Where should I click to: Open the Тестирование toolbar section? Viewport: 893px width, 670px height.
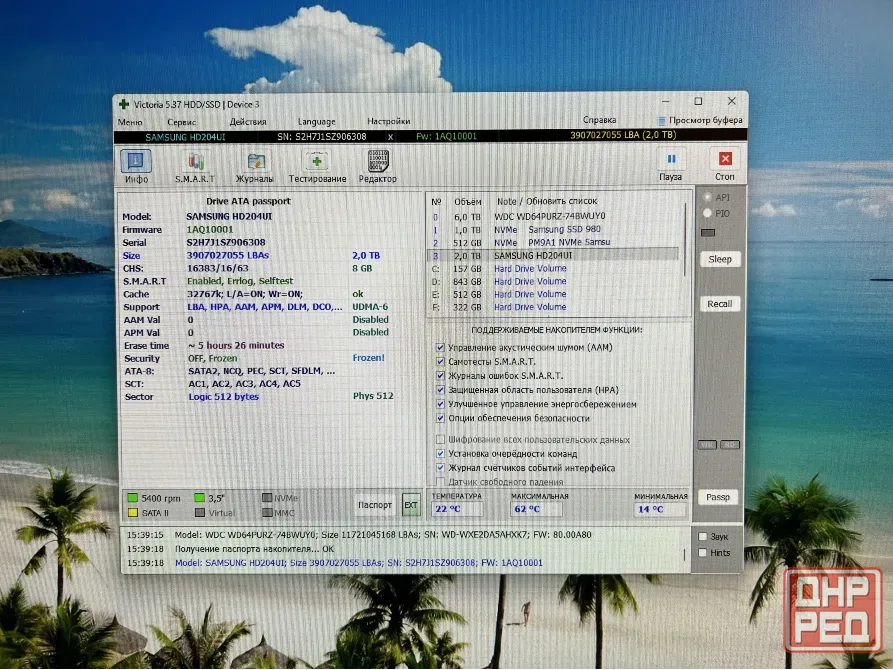tap(317, 167)
